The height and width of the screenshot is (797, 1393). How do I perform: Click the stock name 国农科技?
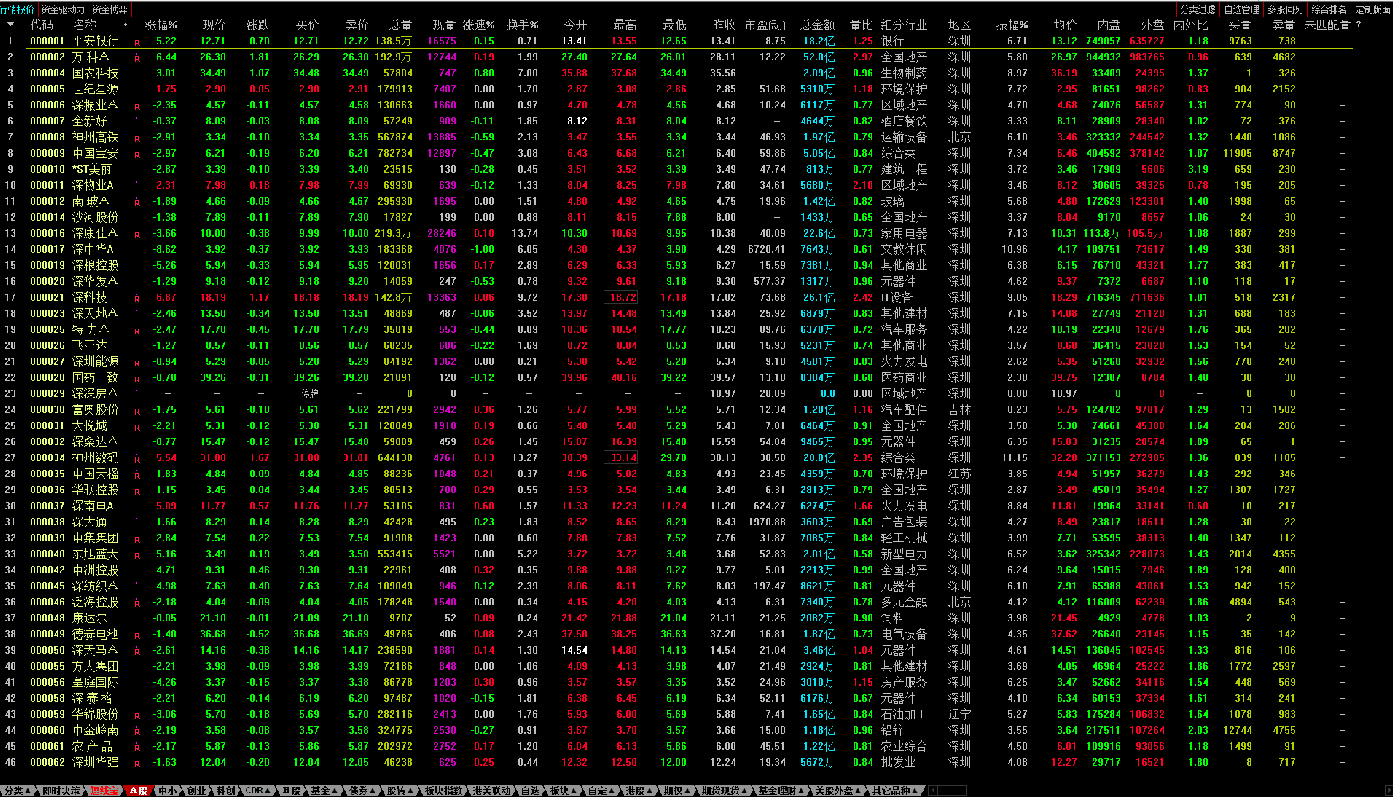96,74
